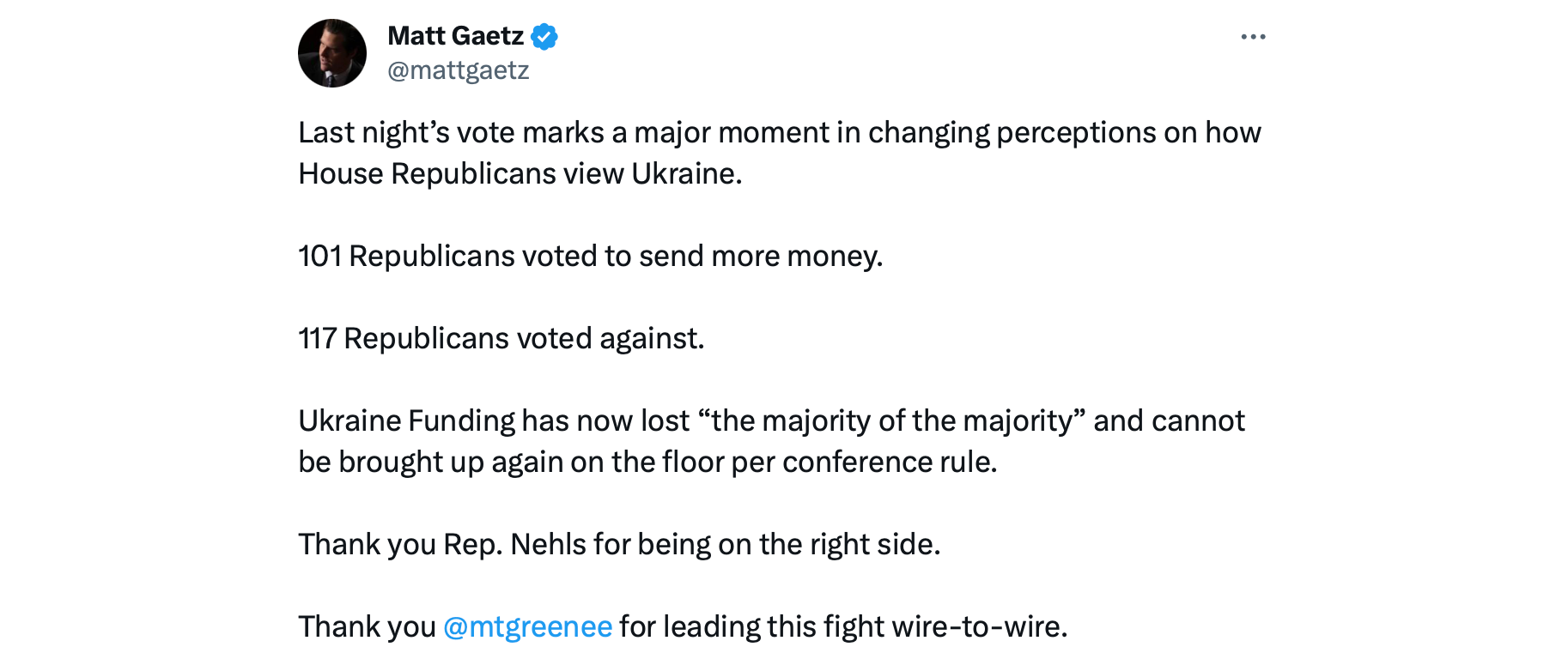Open the more options ellipsis menu

click(x=1253, y=37)
